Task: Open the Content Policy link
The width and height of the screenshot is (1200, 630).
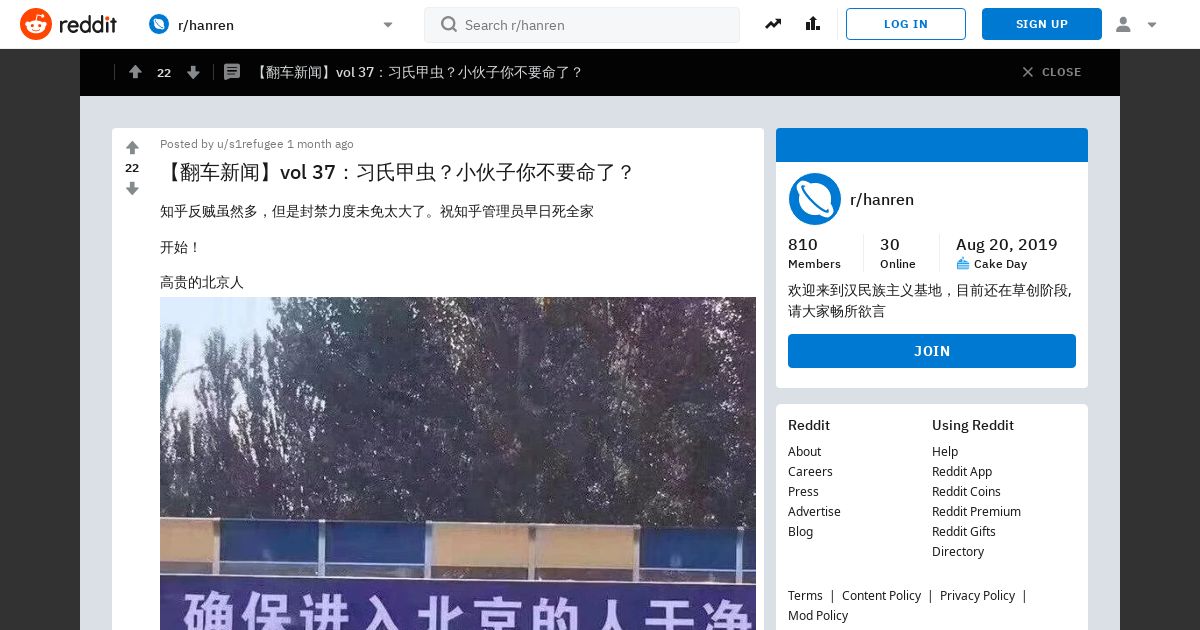Action: tap(881, 595)
